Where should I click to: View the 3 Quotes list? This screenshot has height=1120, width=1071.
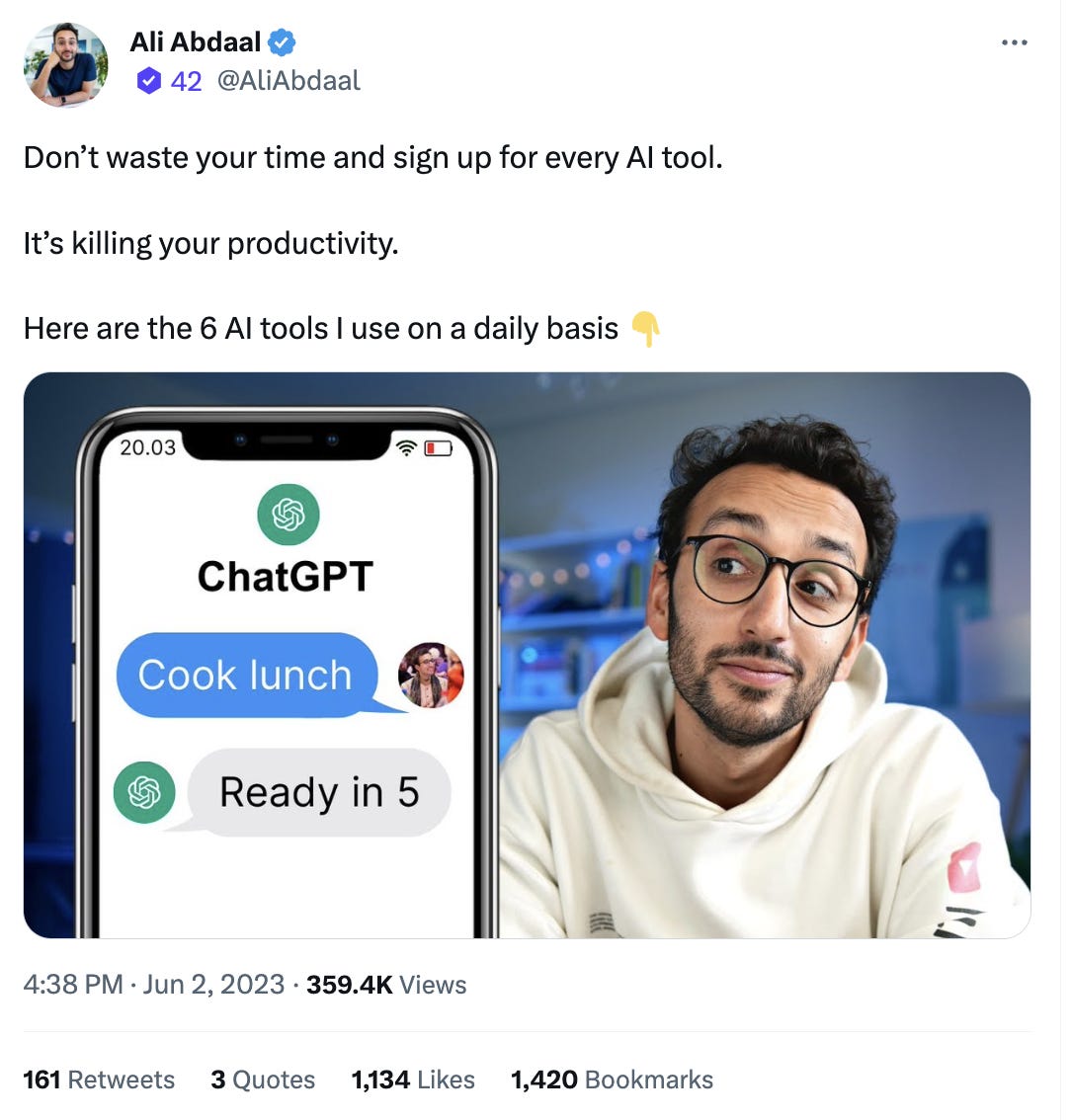pyautogui.click(x=263, y=1080)
